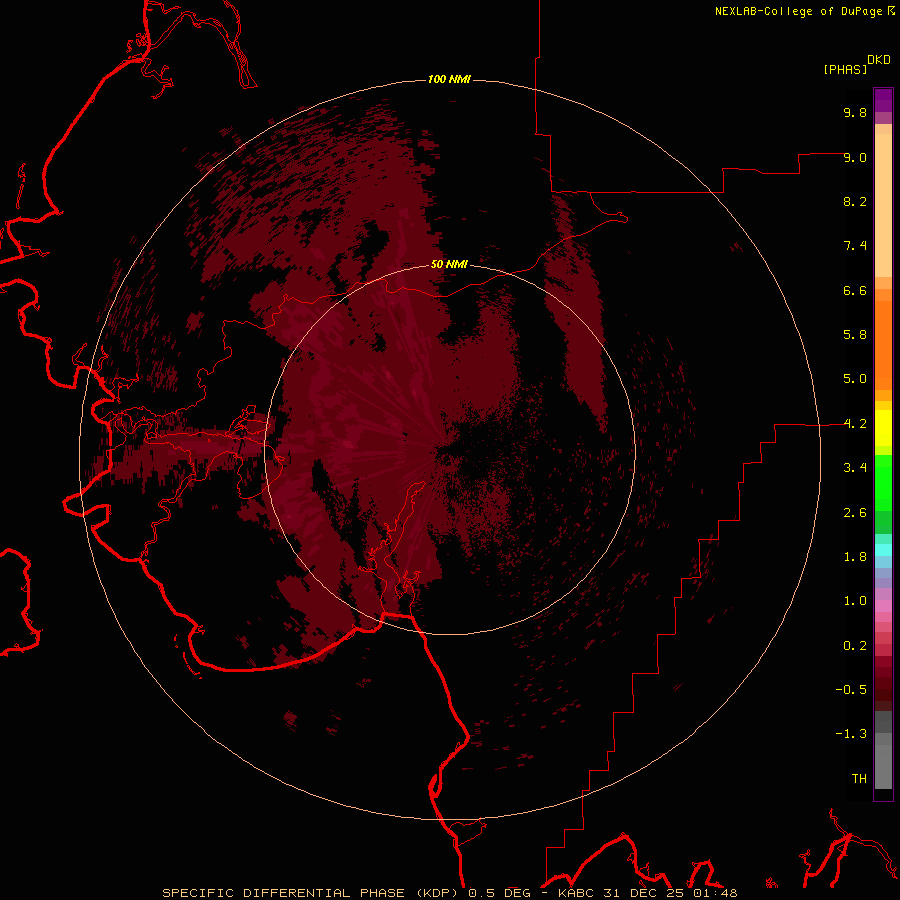Click the 5.0 scale value
The image size is (900, 900).
click(x=855, y=379)
